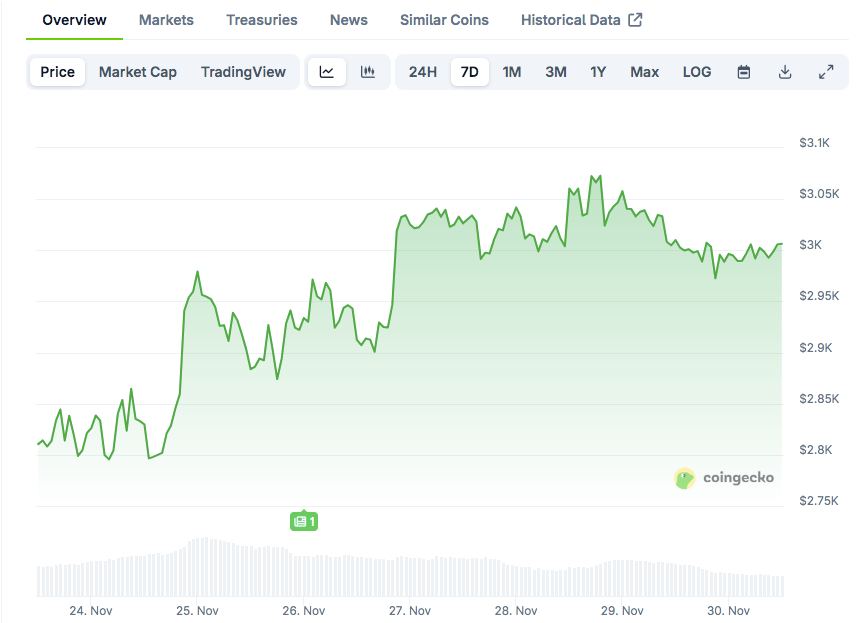This screenshot has width=857, height=623.
Task: View the Similar Coins section
Action: 444,19
